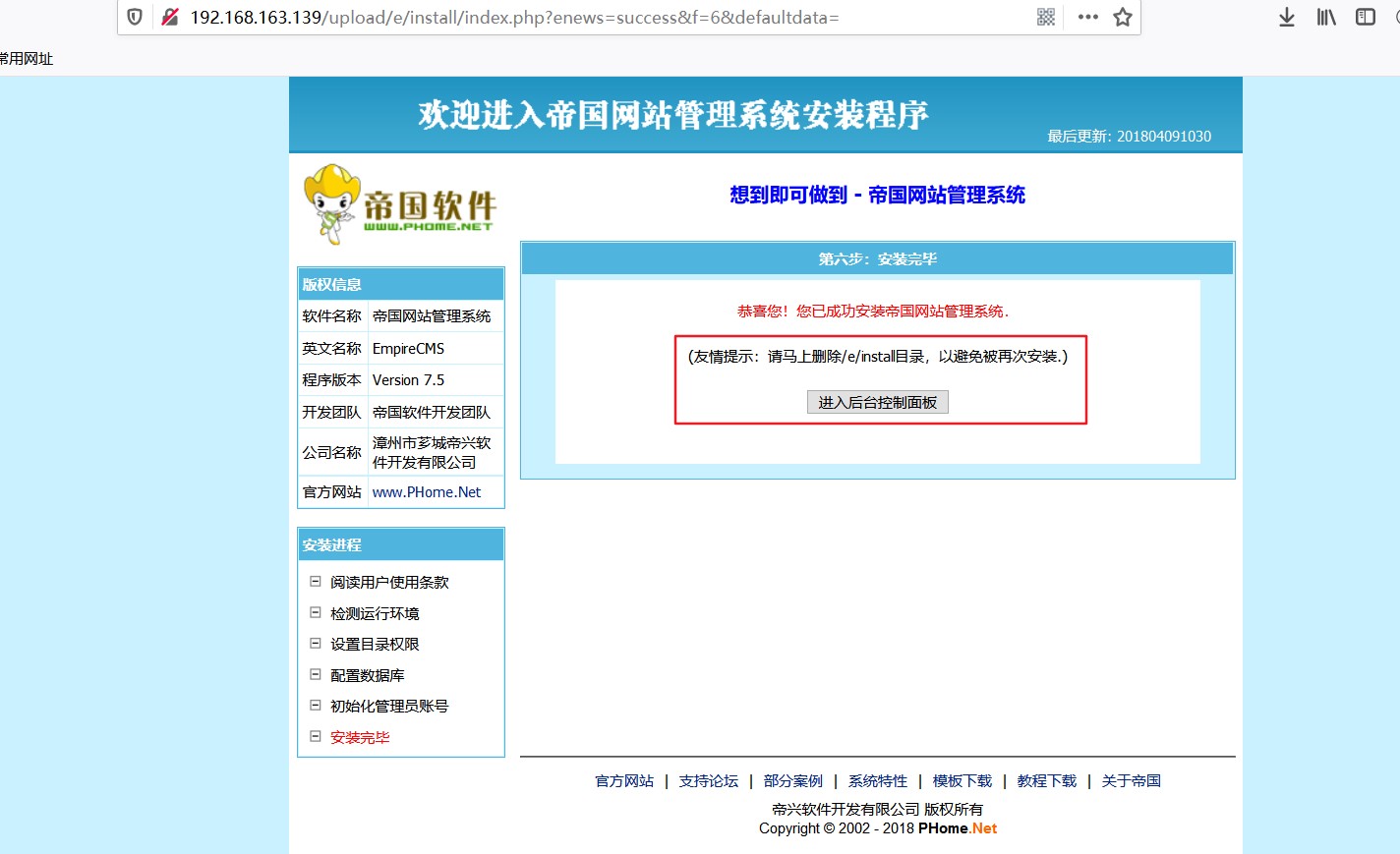Toggle the sidebar panel icon
Image resolution: width=1400 pixels, height=854 pixels.
(1366, 17)
